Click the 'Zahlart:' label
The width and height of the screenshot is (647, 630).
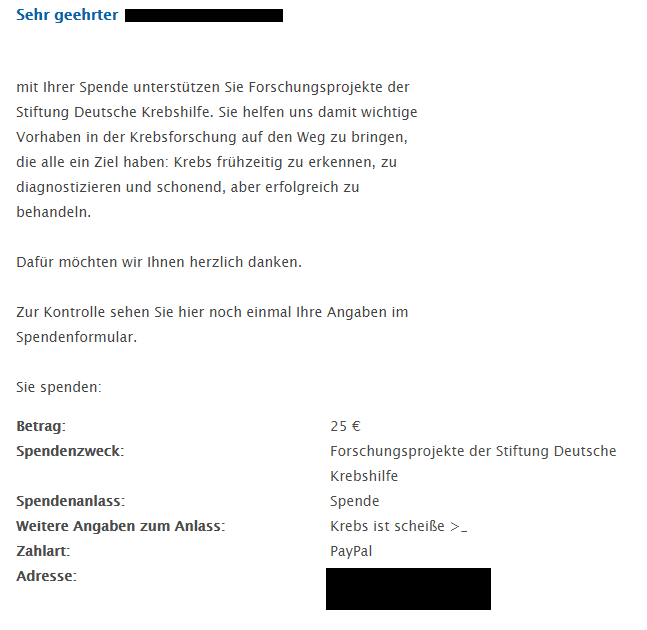[x=43, y=551]
